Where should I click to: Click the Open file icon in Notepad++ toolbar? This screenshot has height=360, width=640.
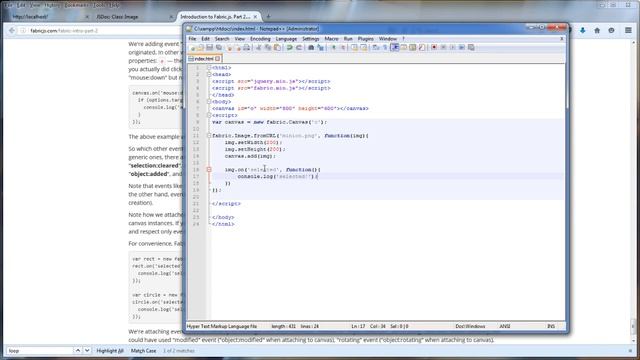pyautogui.click(x=200, y=48)
